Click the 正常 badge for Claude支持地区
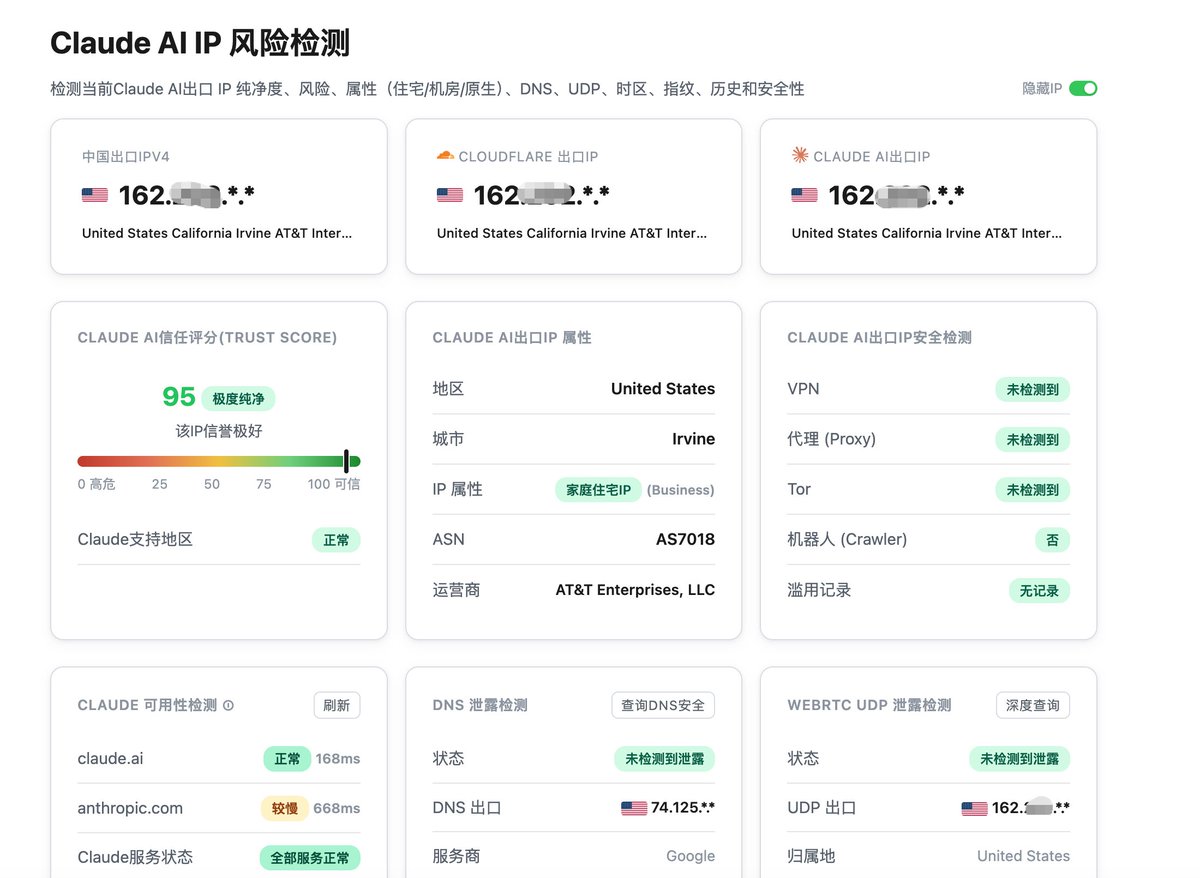The width and height of the screenshot is (1200, 878). click(336, 540)
